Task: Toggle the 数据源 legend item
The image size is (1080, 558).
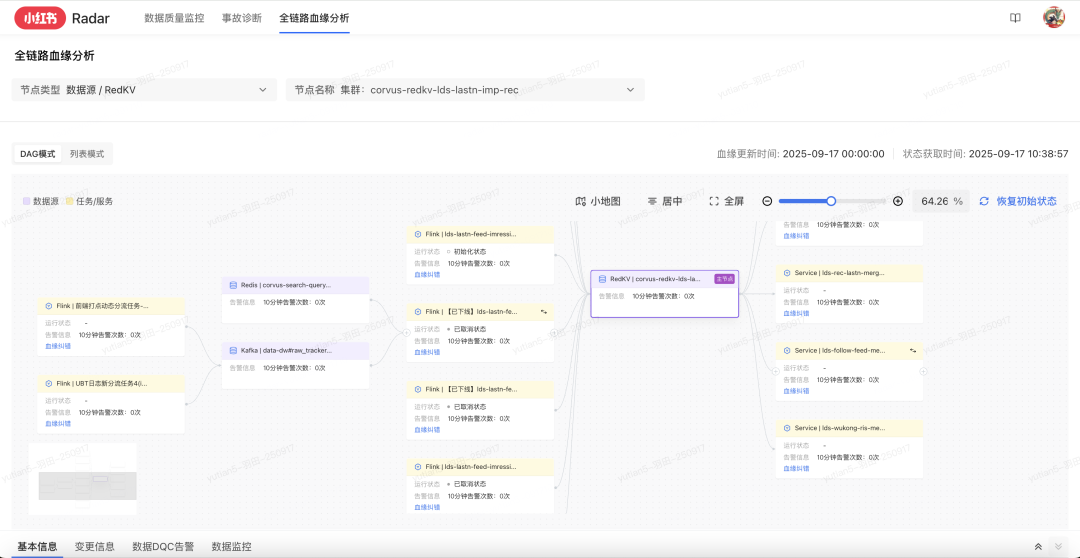Action: coord(41,201)
